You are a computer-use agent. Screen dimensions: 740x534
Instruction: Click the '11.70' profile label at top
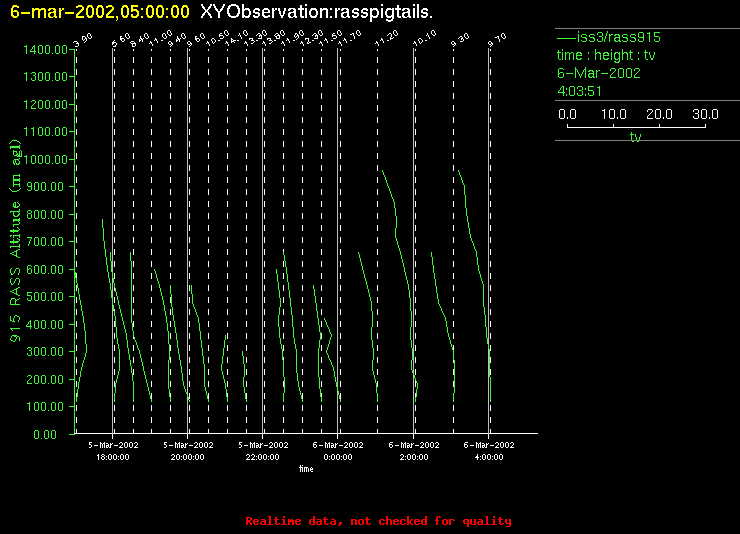(x=349, y=39)
